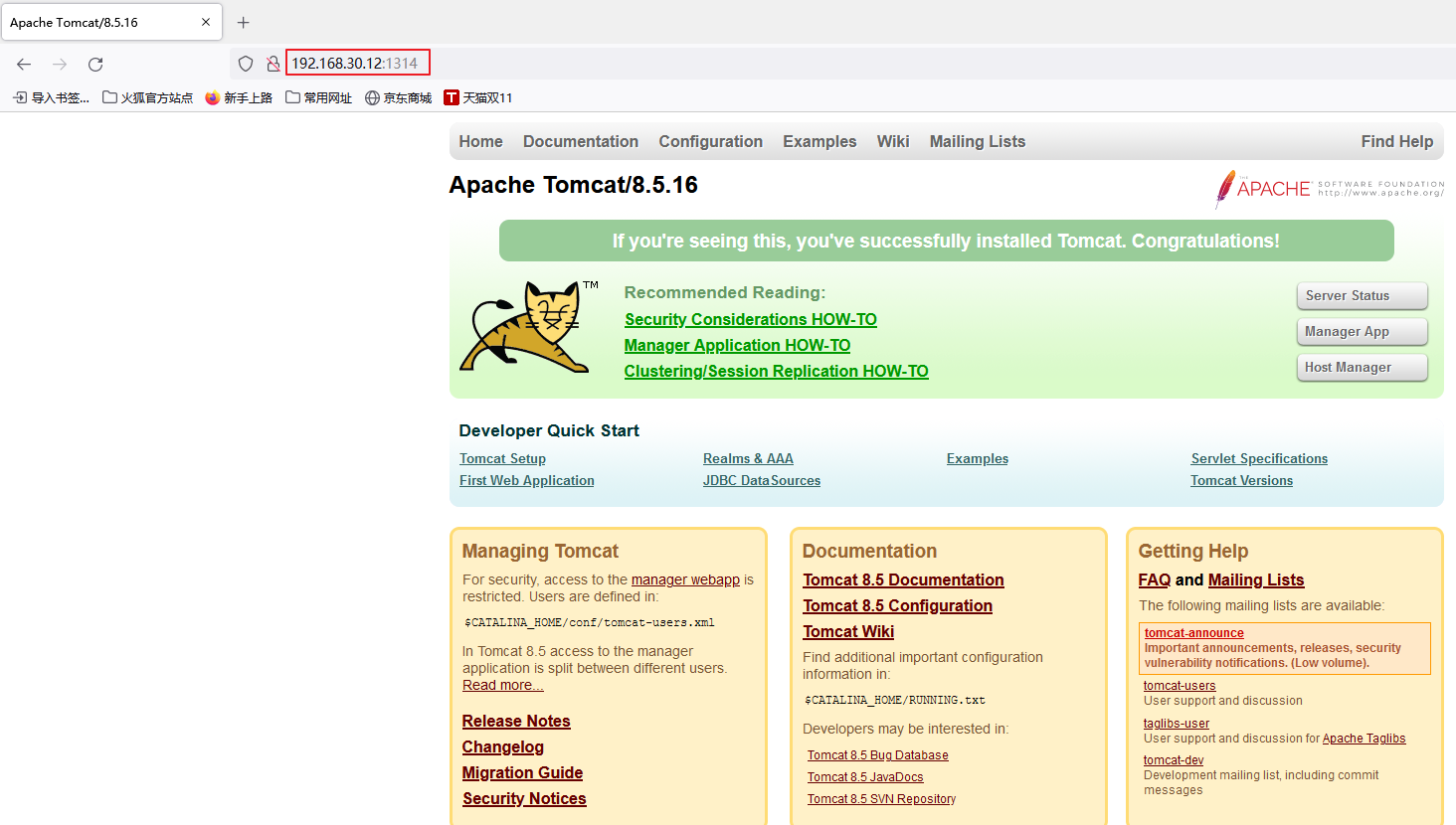
Task: Open the 京东商城 bookmark
Action: click(x=399, y=97)
